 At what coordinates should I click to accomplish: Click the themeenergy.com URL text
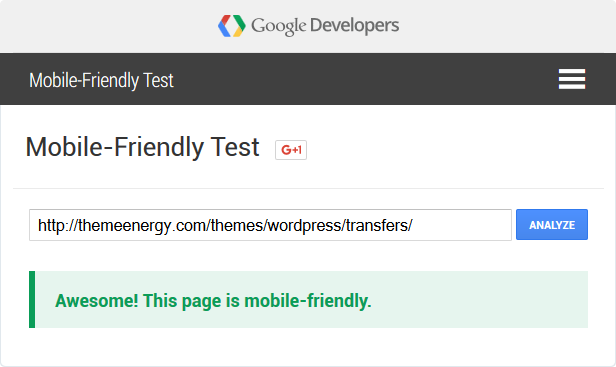225,226
